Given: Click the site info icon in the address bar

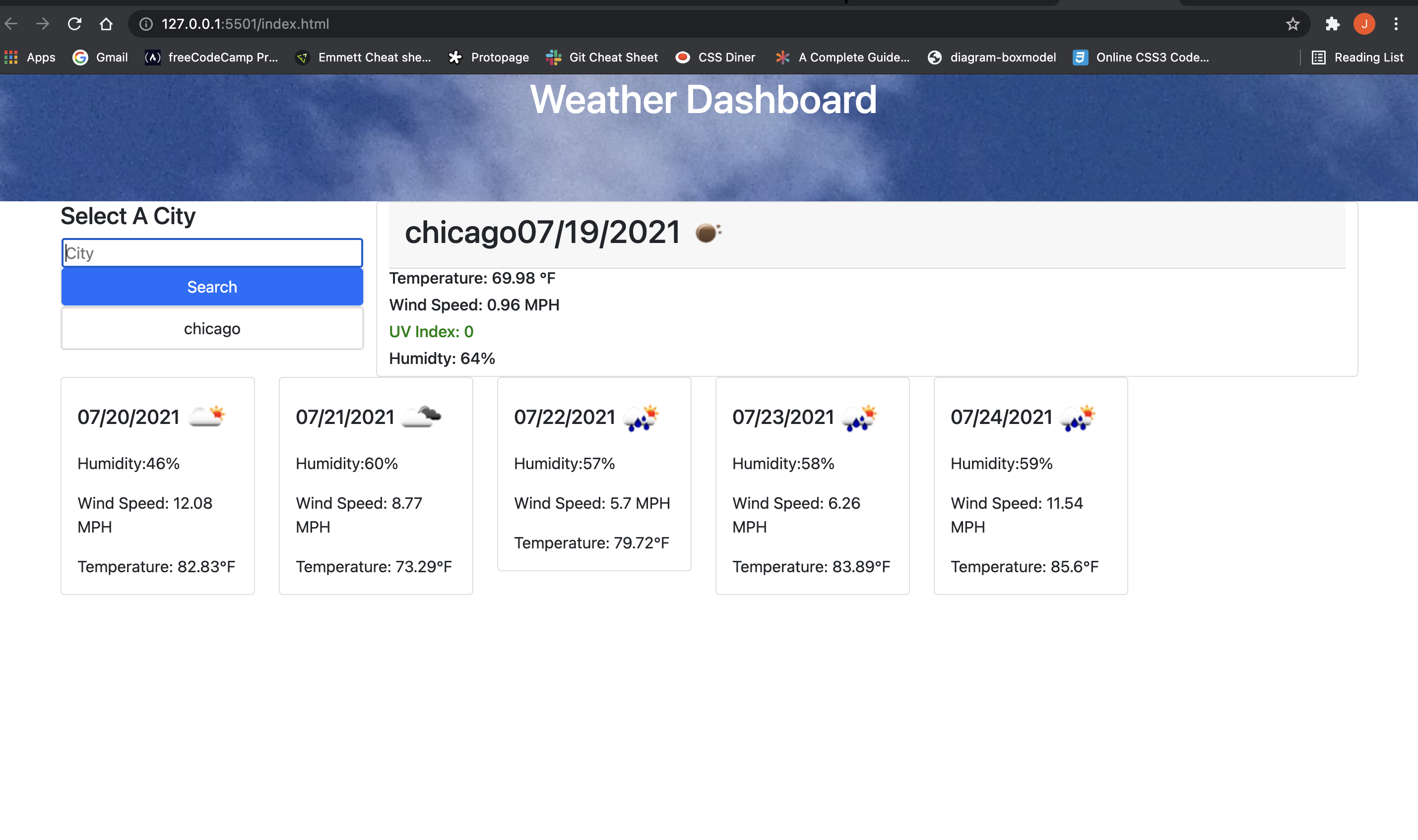Looking at the screenshot, I should point(146,24).
